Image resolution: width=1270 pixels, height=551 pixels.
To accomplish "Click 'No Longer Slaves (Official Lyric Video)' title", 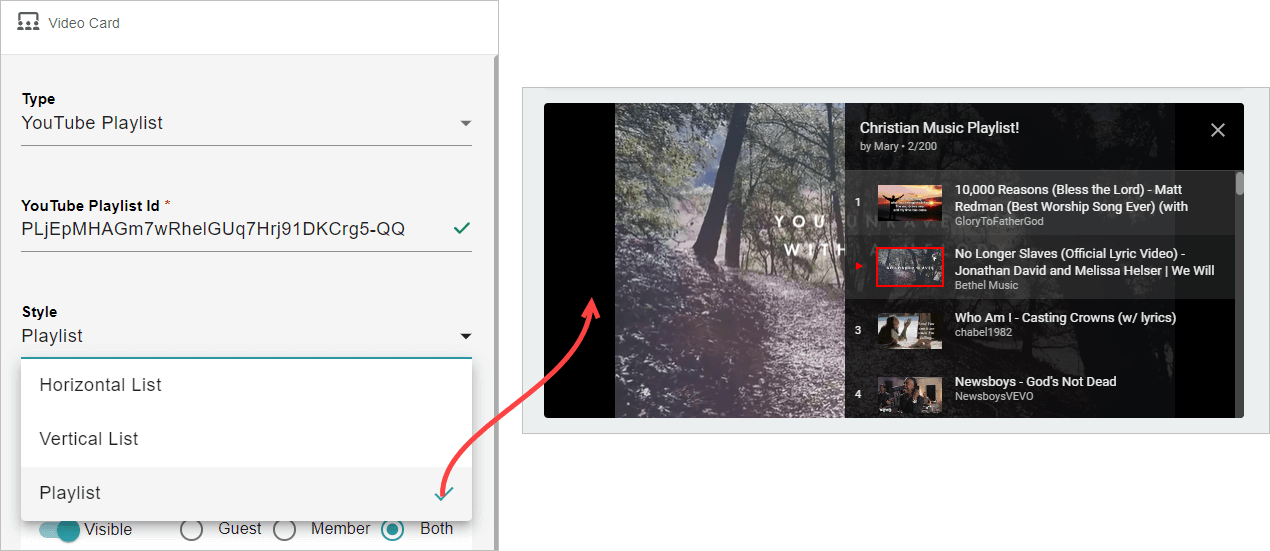I will (x=1085, y=262).
